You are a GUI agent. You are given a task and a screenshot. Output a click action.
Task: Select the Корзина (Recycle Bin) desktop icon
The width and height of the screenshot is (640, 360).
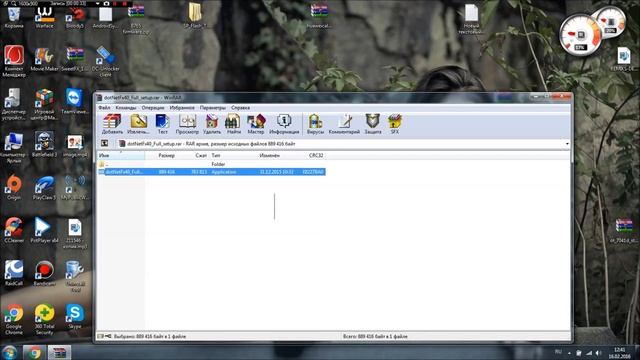pos(14,18)
